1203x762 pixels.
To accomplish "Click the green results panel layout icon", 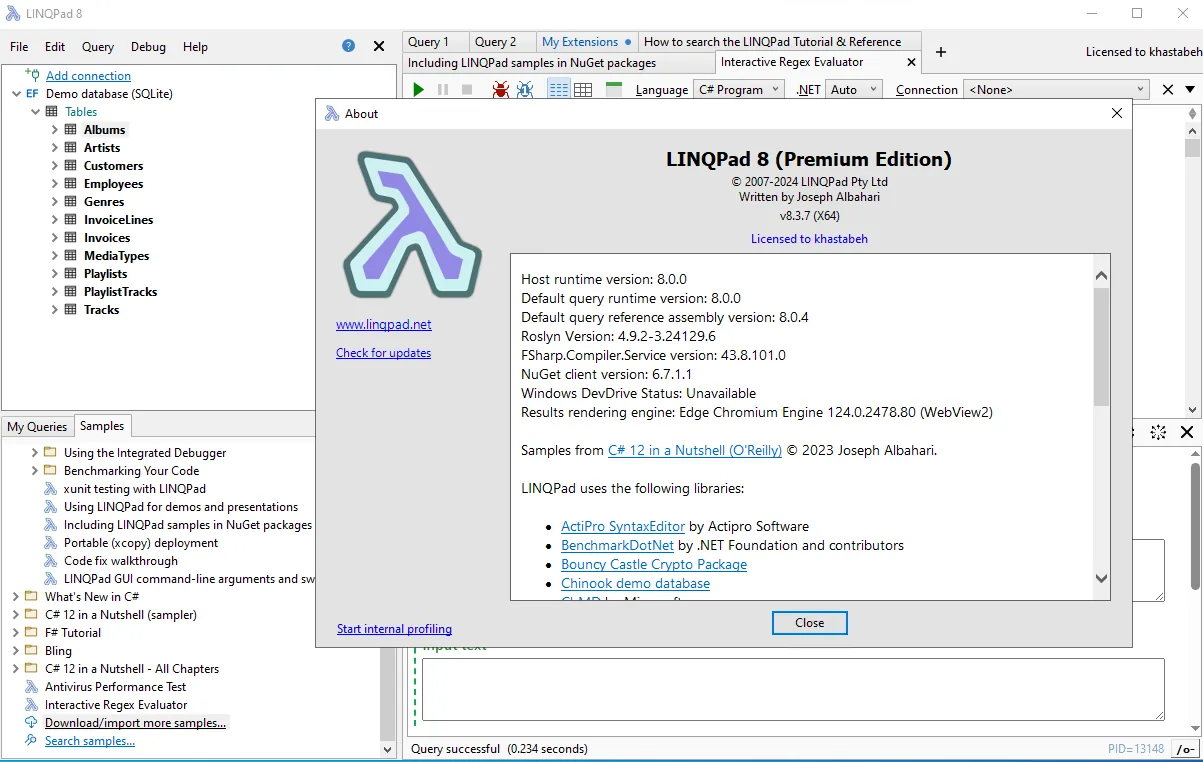I will coord(614,90).
